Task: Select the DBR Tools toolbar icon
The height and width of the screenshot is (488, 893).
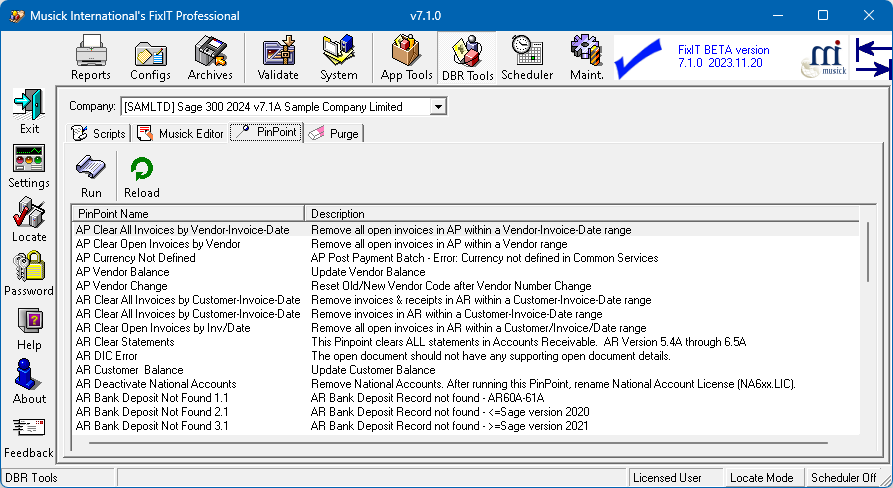Action: click(x=467, y=58)
